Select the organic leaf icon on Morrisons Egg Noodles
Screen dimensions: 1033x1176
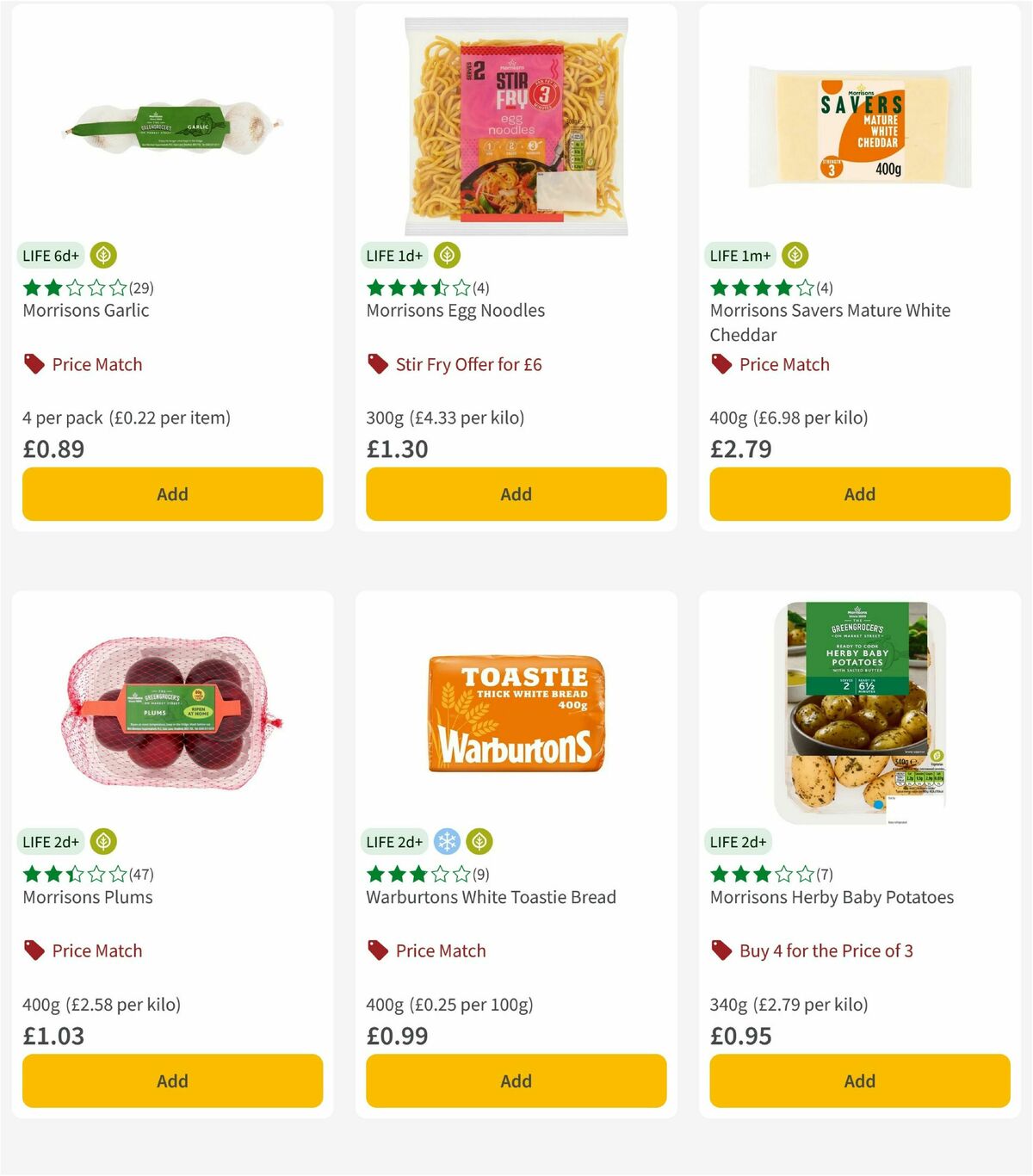pos(447,255)
